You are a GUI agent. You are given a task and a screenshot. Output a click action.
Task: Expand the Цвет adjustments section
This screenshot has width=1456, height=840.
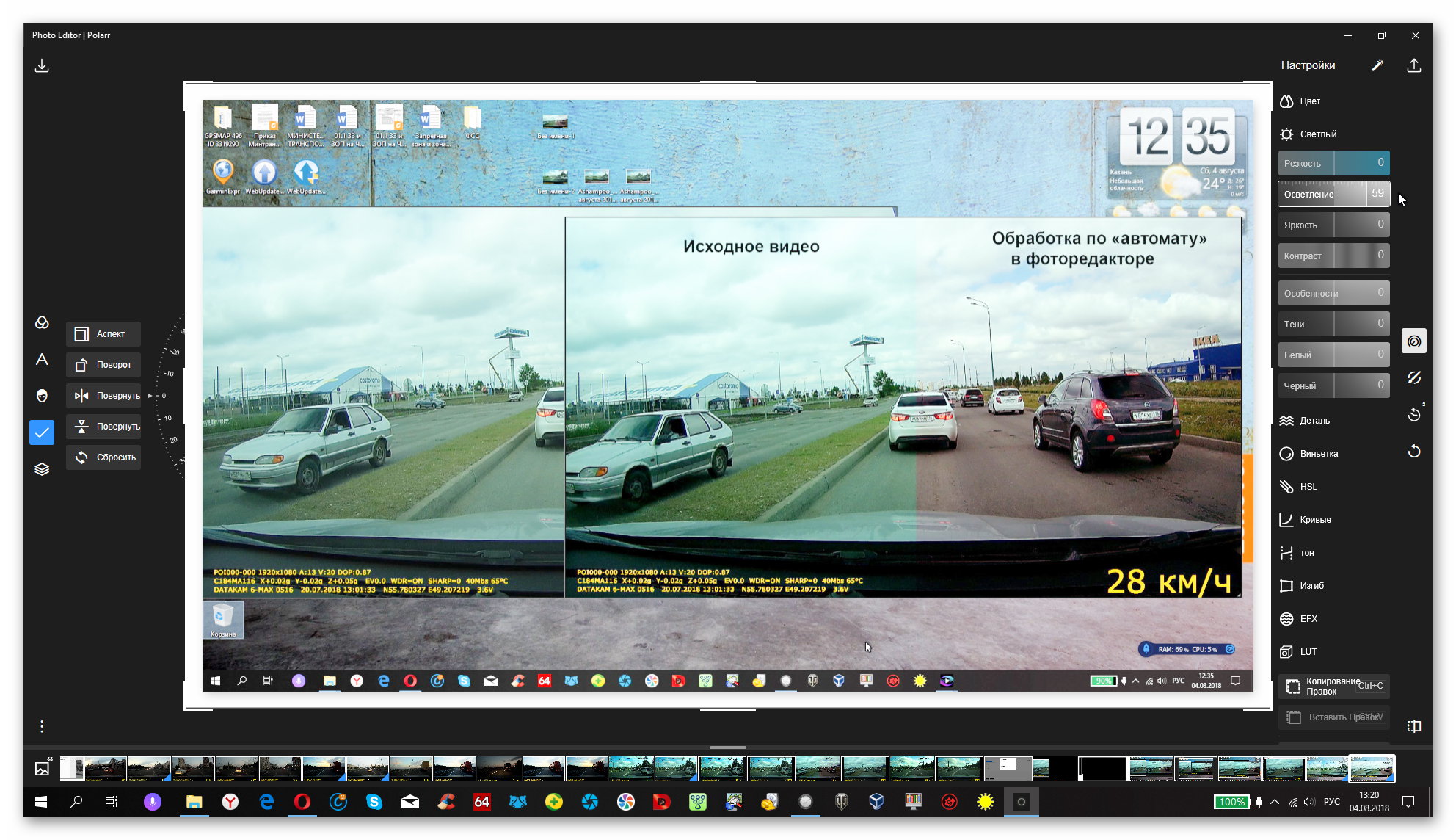pyautogui.click(x=1309, y=101)
